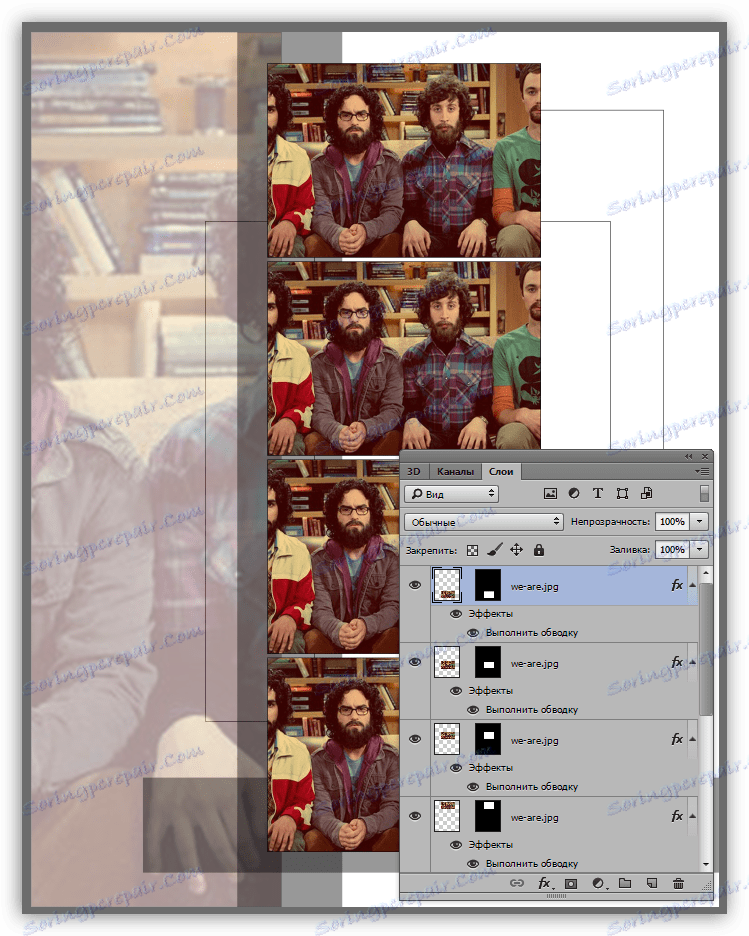The width and height of the screenshot is (749, 936).
Task: Click the fx badge on fourth layer
Action: (677, 816)
